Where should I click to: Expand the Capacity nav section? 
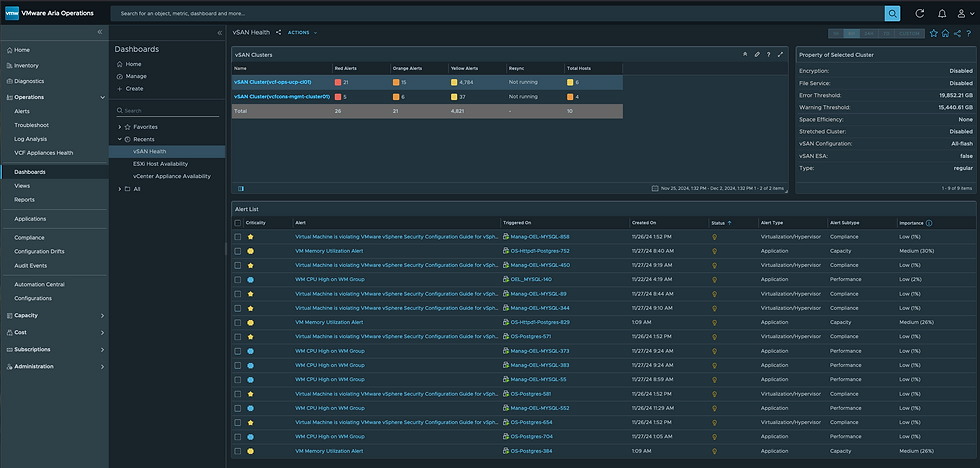tap(102, 316)
